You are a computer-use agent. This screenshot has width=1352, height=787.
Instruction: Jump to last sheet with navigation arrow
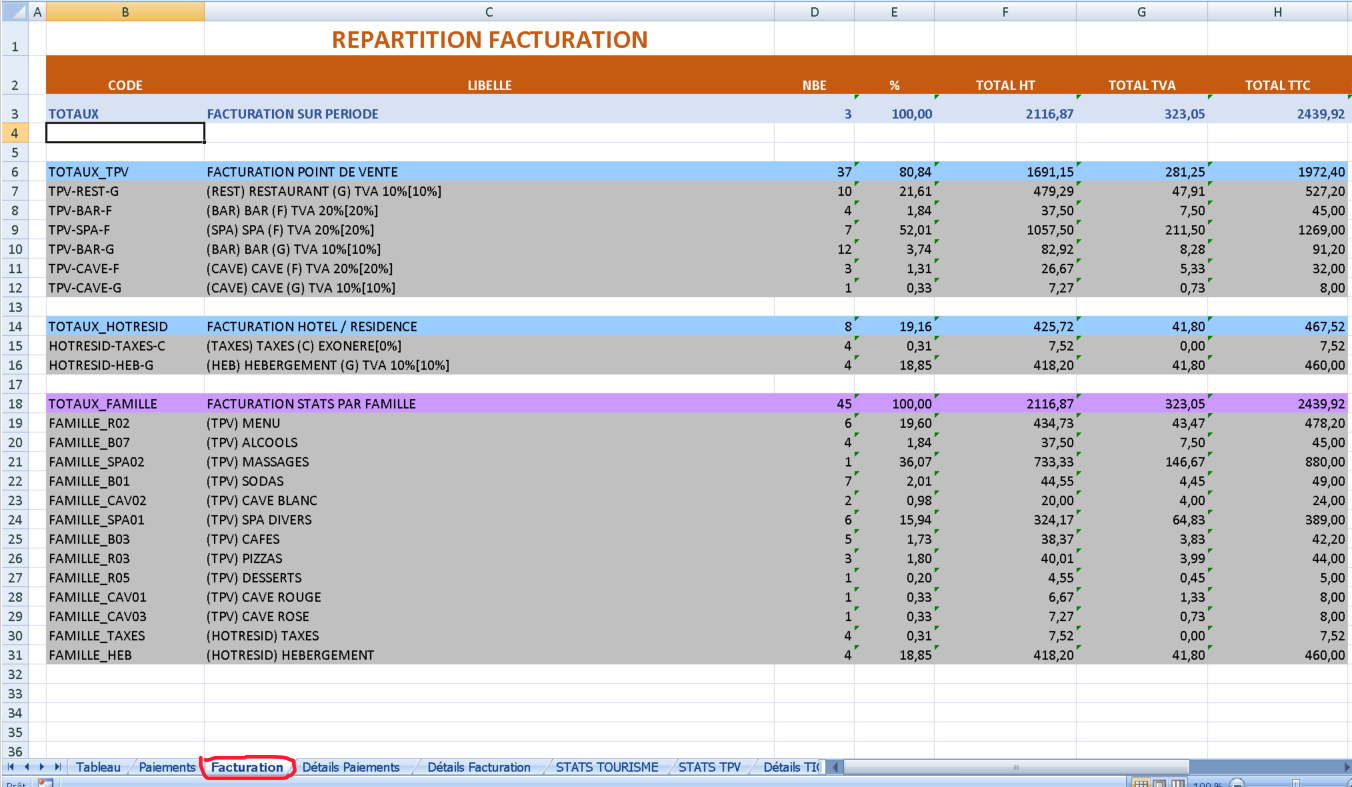click(58, 767)
